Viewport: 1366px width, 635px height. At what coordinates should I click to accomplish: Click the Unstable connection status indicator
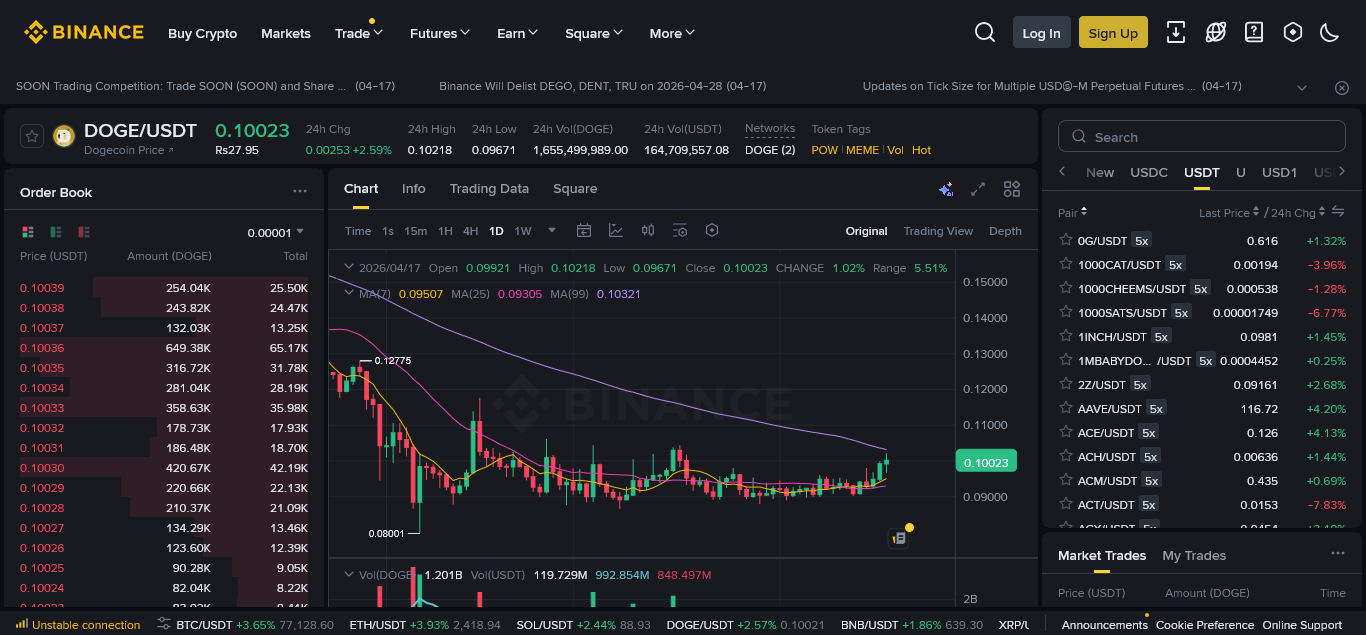pyautogui.click(x=77, y=625)
